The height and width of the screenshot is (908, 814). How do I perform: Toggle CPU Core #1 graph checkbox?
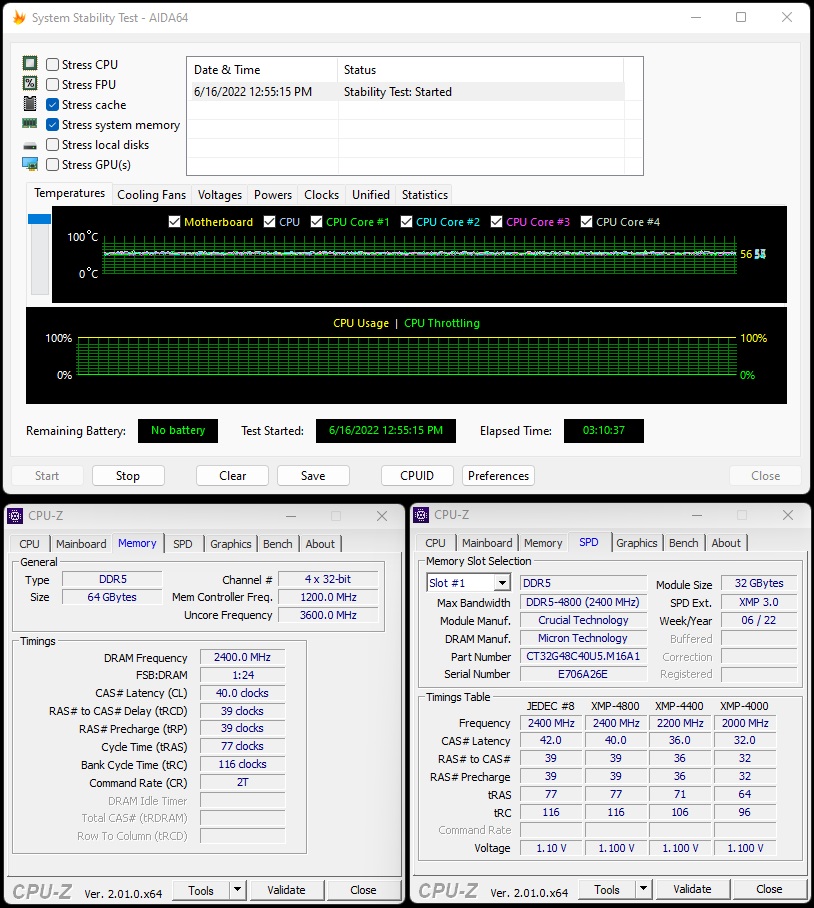[316, 222]
